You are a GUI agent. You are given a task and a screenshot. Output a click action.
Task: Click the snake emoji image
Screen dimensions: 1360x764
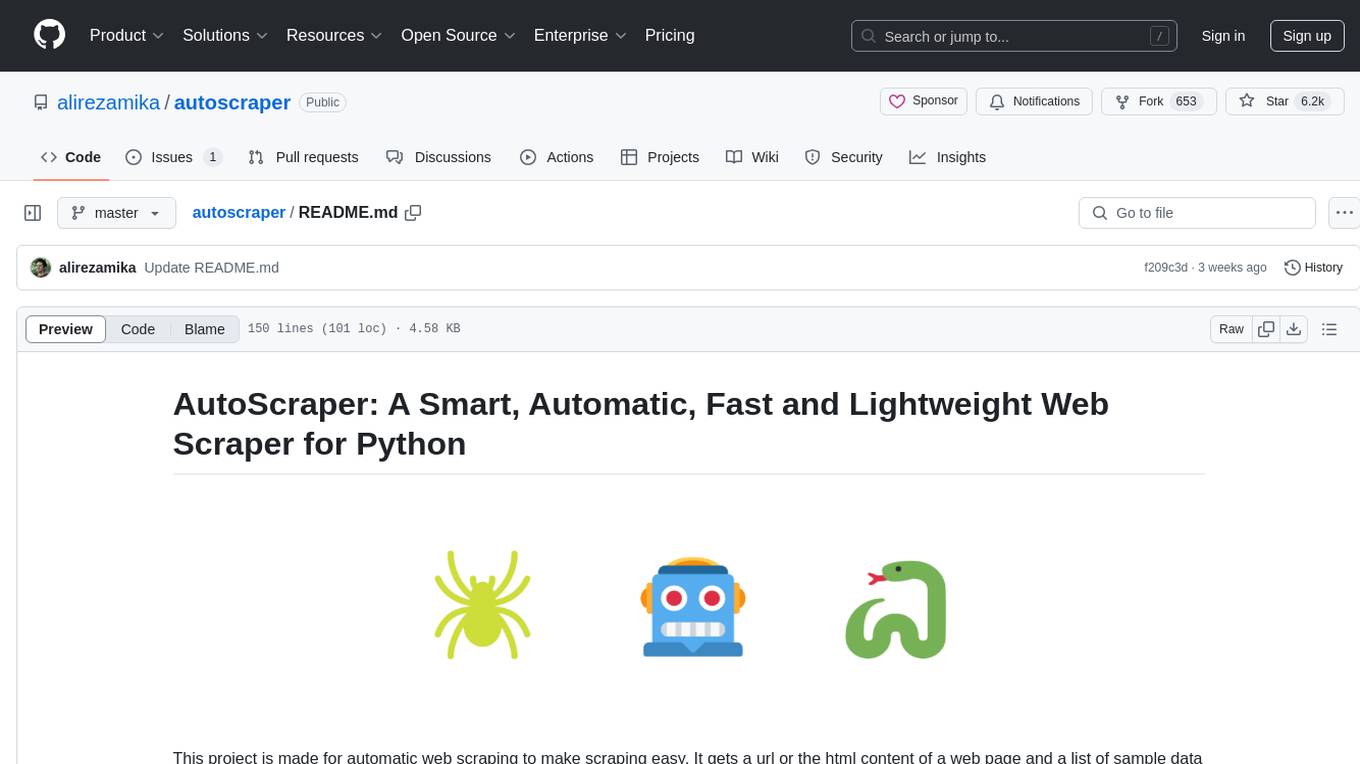click(896, 608)
